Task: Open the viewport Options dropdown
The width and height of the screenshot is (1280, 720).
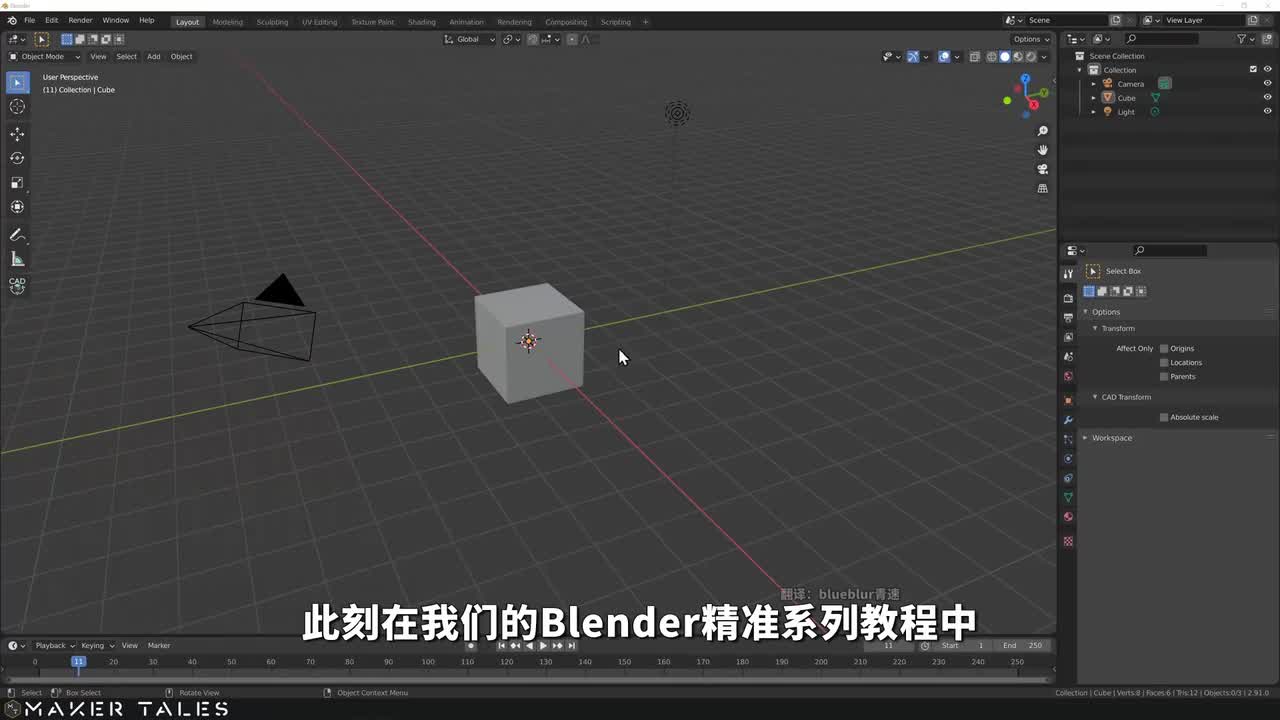Action: click(x=1030, y=39)
